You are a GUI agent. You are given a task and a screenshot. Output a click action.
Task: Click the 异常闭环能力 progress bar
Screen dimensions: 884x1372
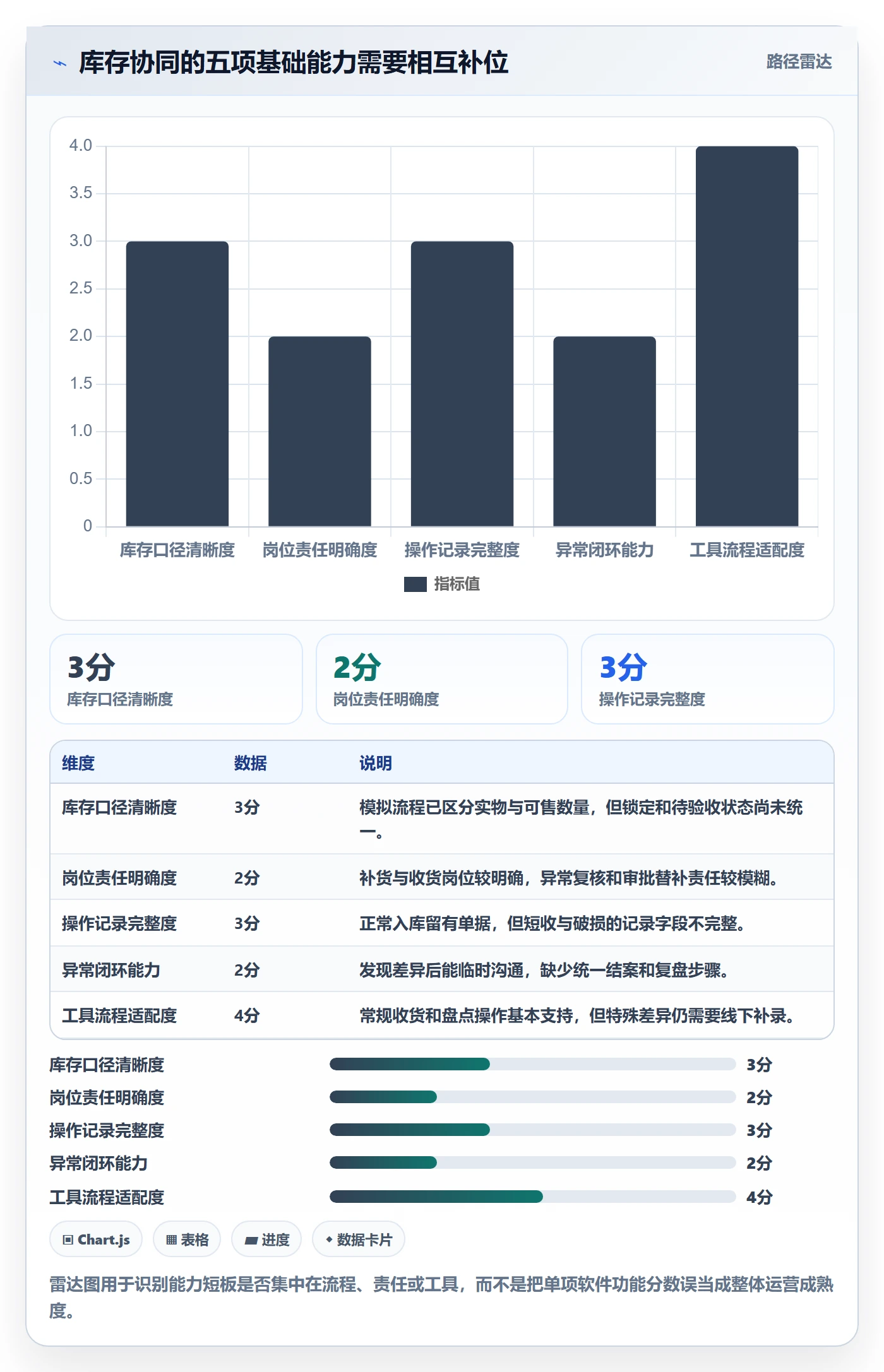532,1162
